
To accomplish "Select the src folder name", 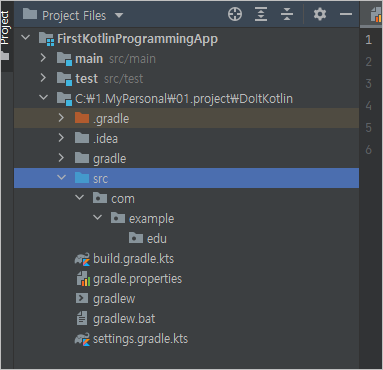I will [x=100, y=179].
